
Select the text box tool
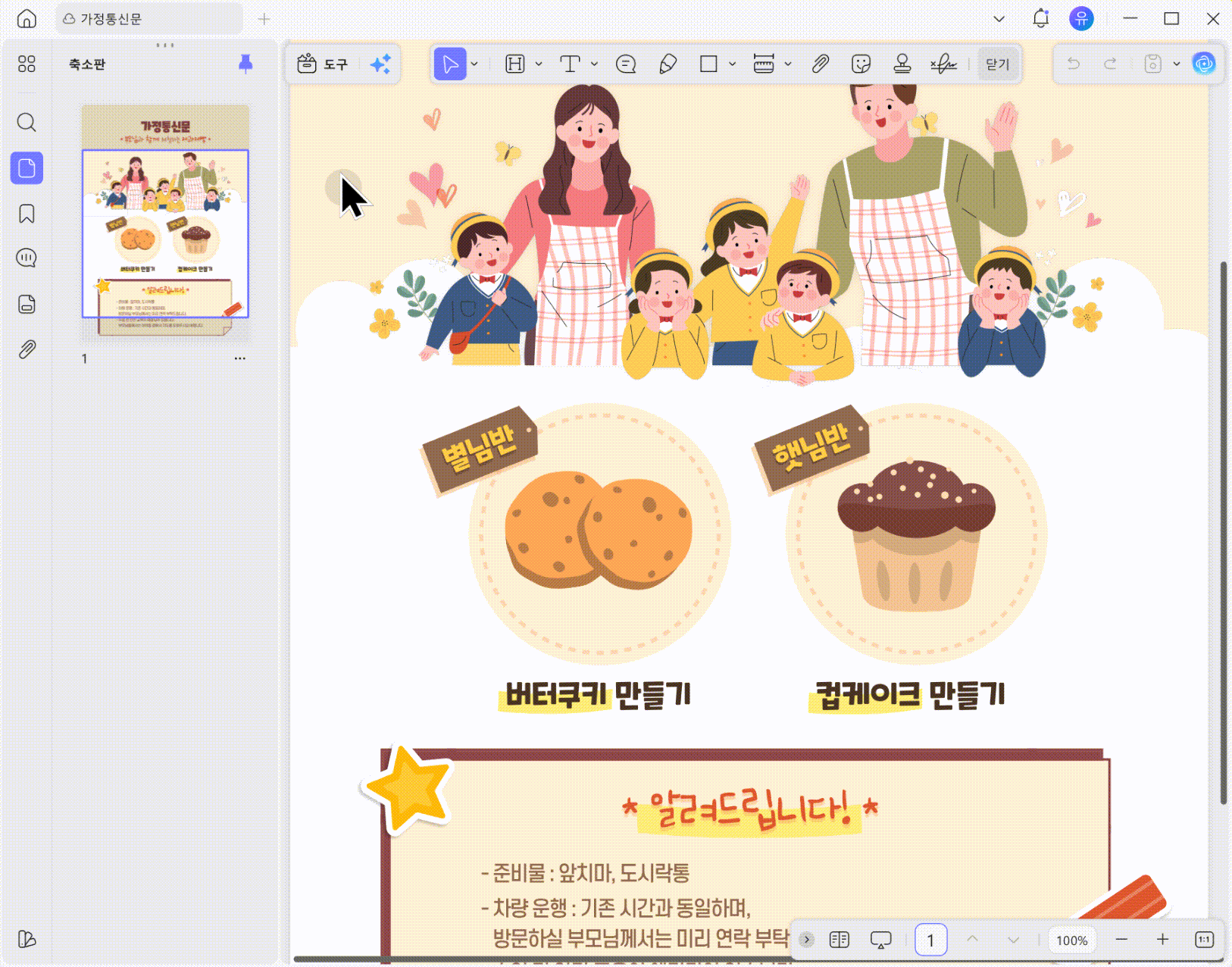tap(570, 64)
